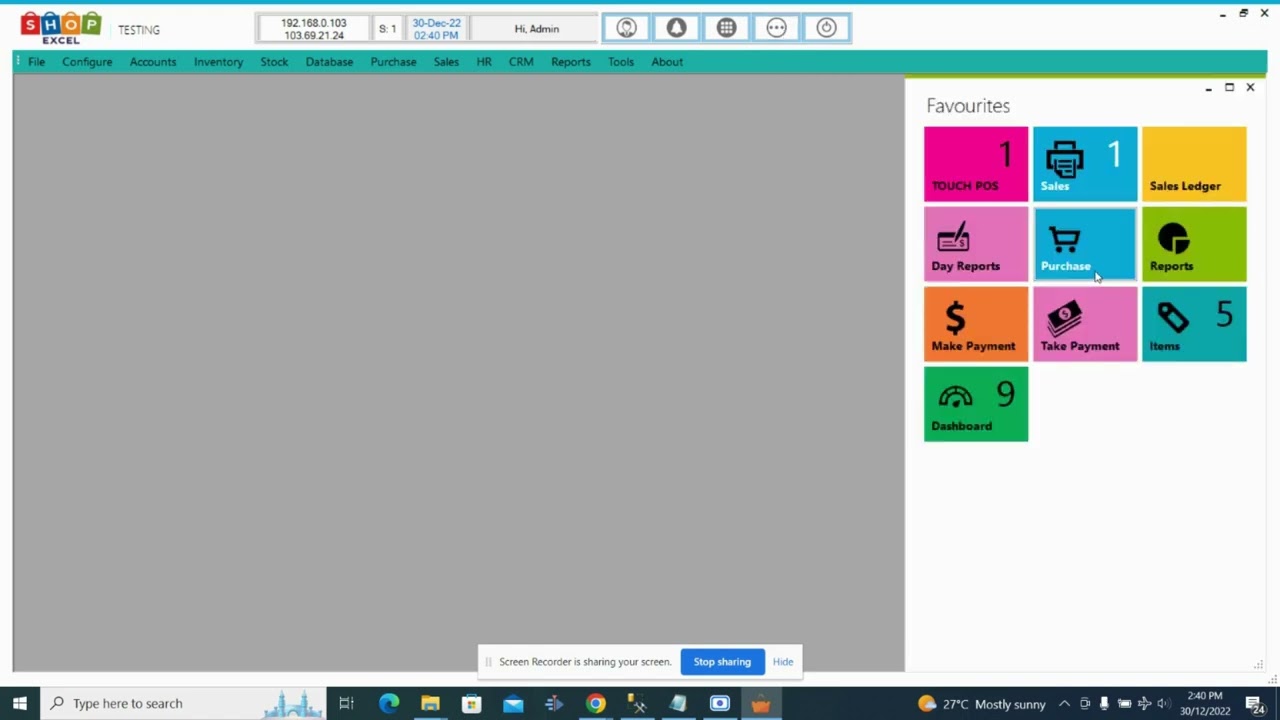The height and width of the screenshot is (720, 1280).
Task: Click the power logout icon
Action: 826,28
